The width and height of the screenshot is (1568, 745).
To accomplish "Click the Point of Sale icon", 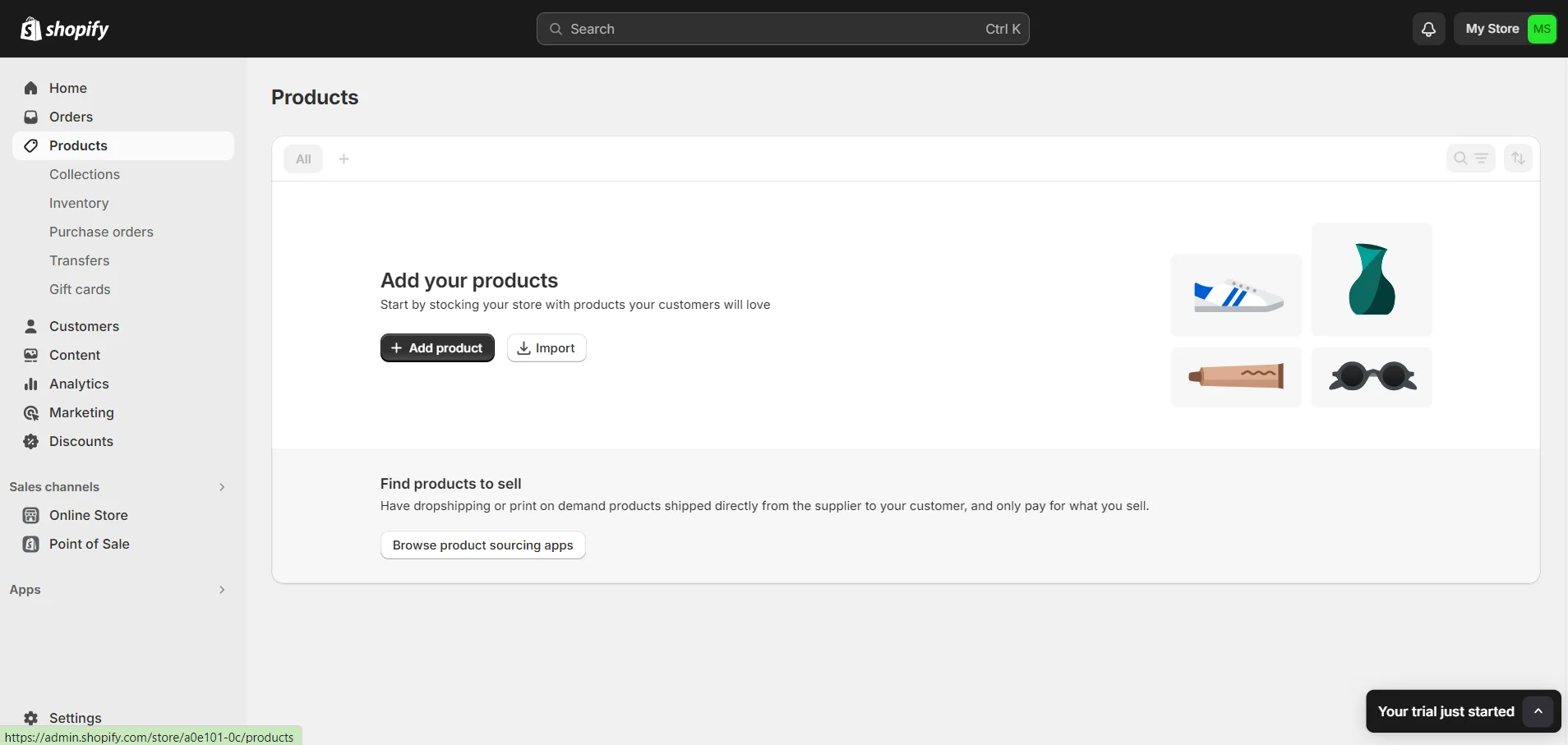I will tap(30, 544).
